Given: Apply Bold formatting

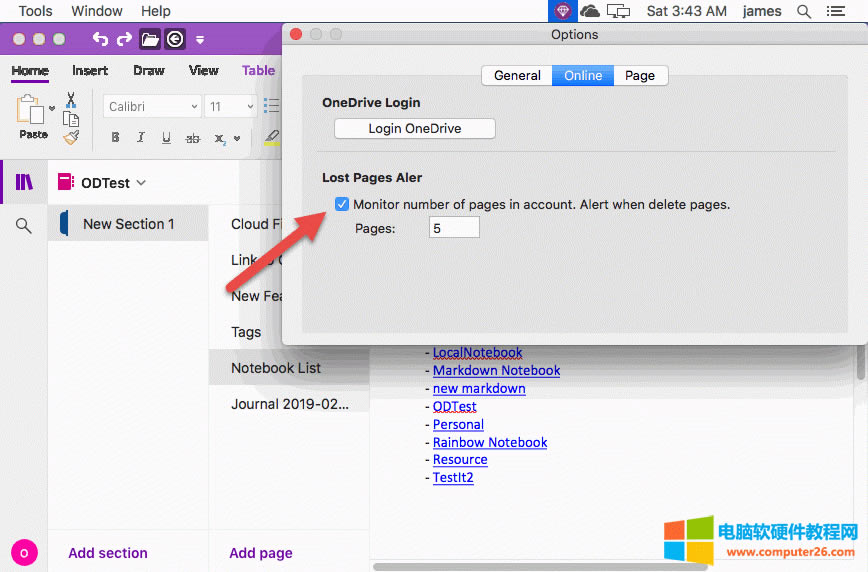Looking at the screenshot, I should pos(115,138).
